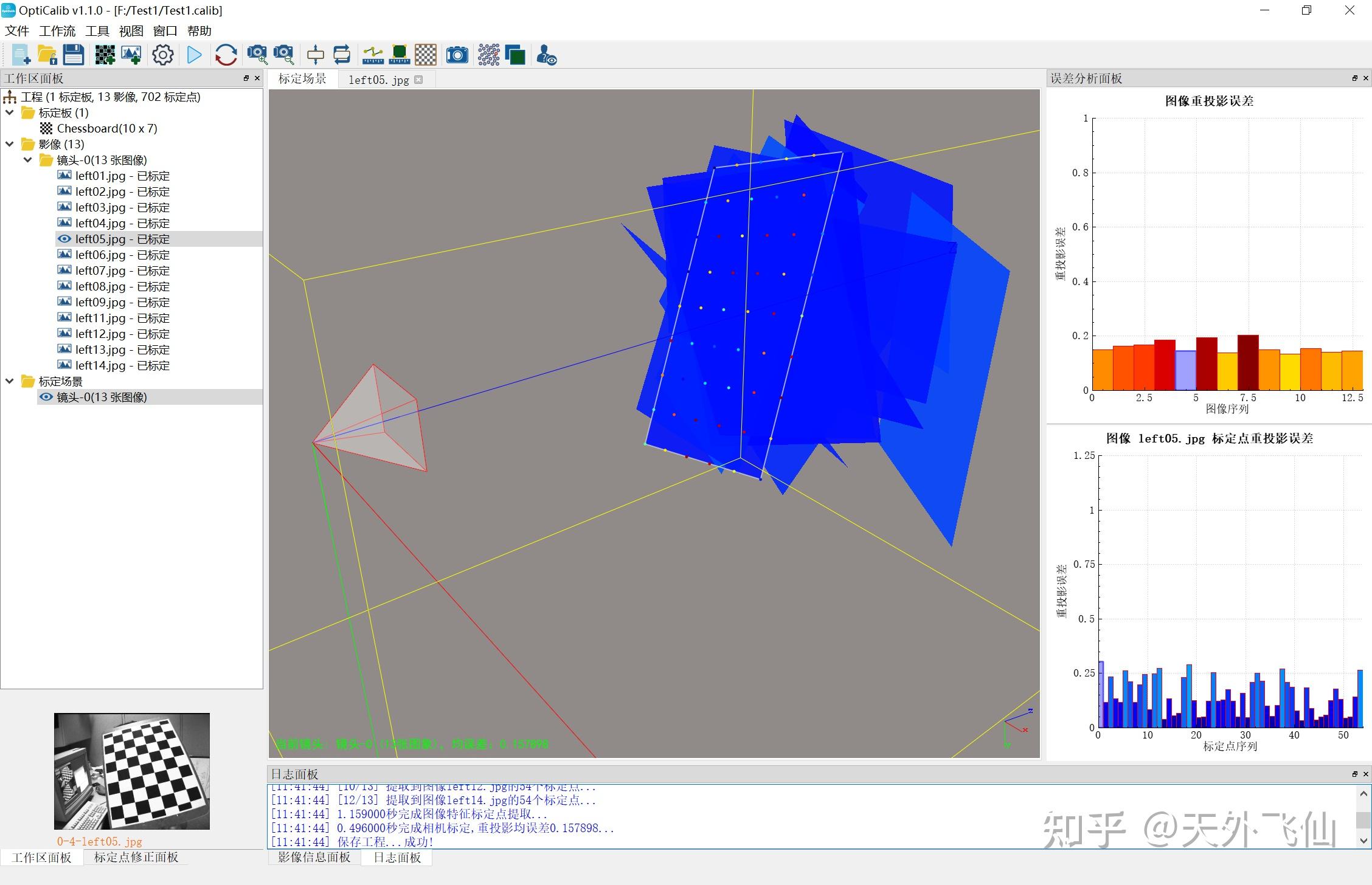Click the run calibration play icon
1372x885 pixels.
pos(195,55)
